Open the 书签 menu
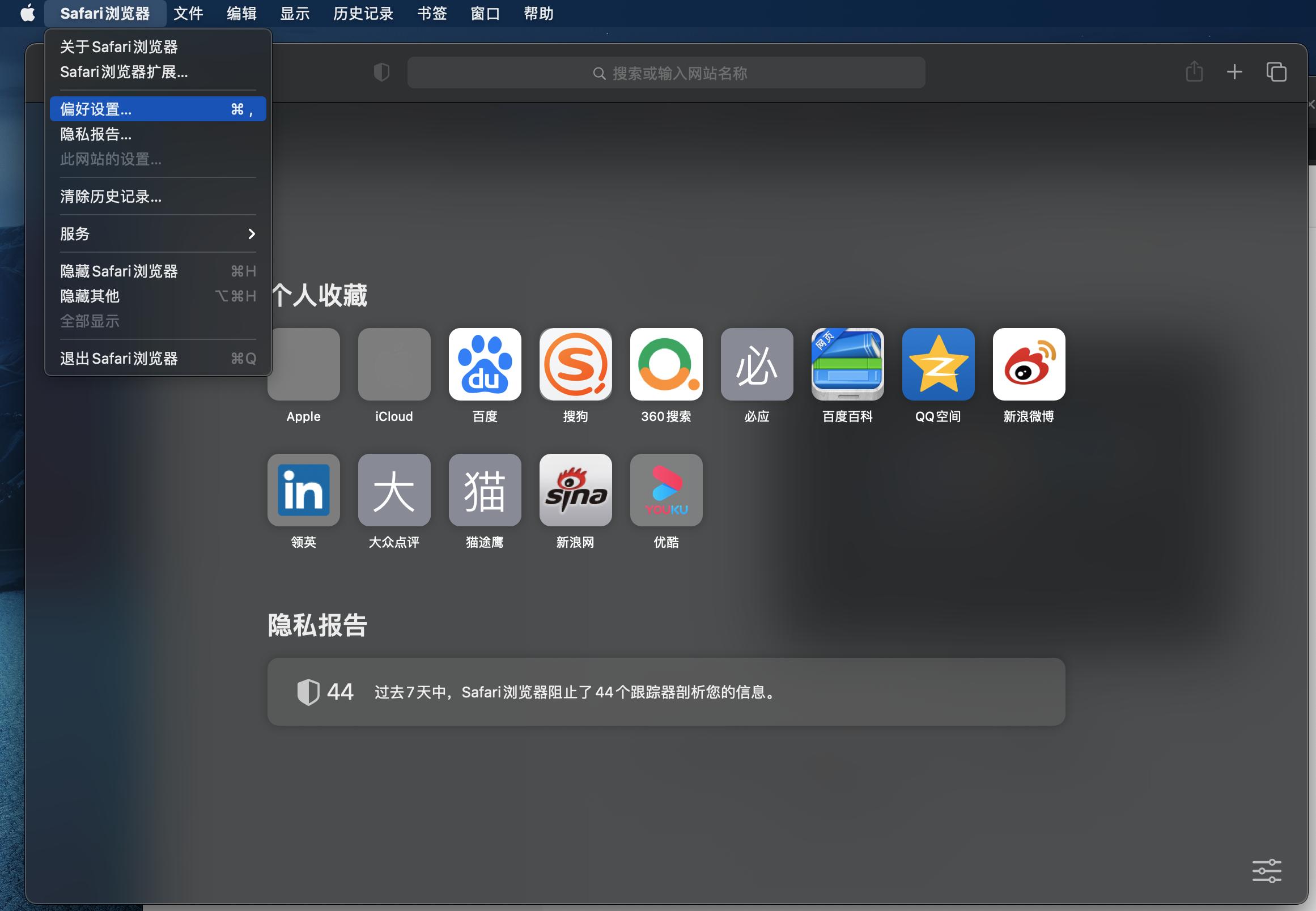This screenshot has width=1316, height=911. coord(432,13)
